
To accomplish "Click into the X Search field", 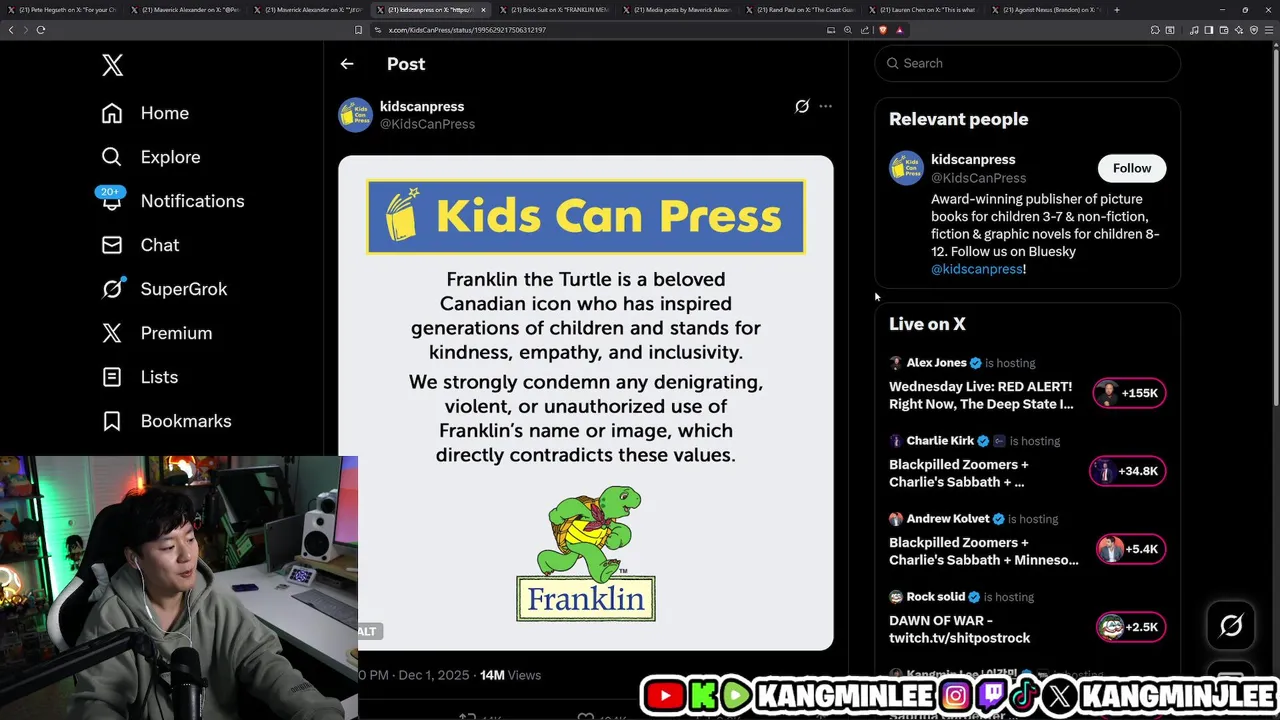I will tap(1028, 63).
